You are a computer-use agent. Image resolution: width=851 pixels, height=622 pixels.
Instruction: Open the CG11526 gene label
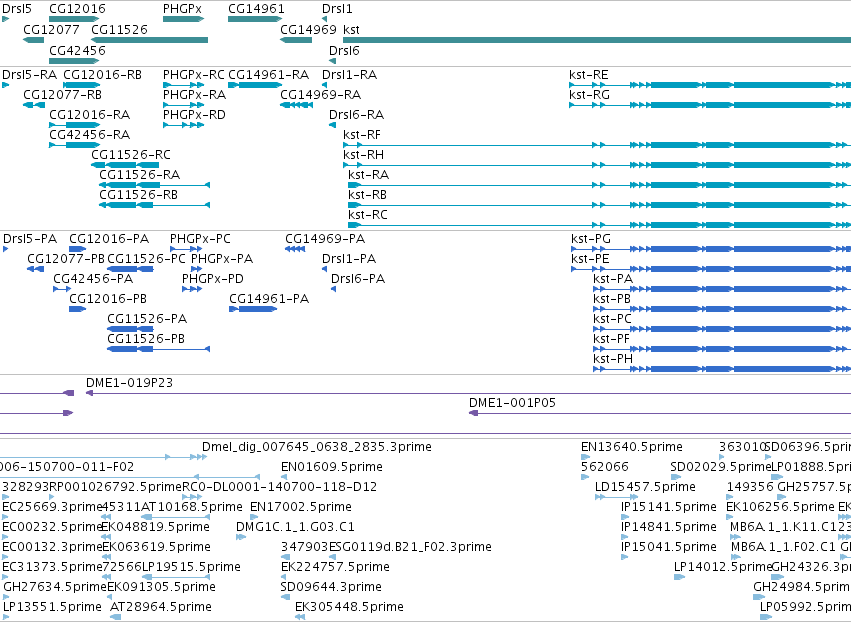[x=119, y=29]
